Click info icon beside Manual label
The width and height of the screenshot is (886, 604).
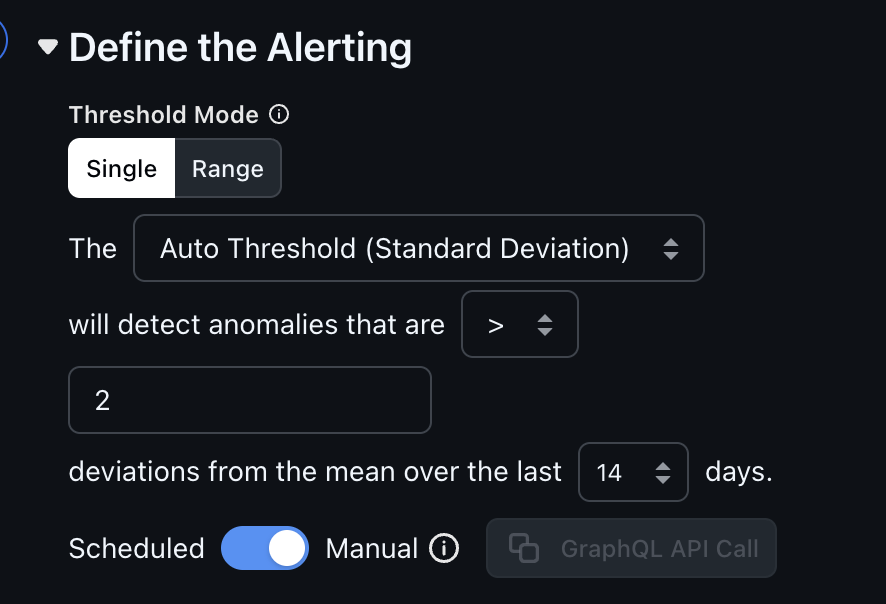point(444,548)
